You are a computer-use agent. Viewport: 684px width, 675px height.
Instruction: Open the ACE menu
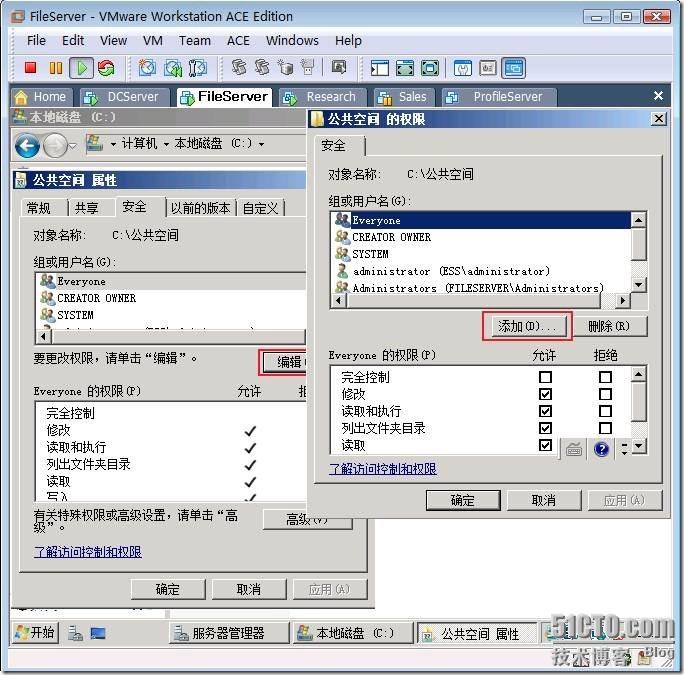click(x=238, y=41)
